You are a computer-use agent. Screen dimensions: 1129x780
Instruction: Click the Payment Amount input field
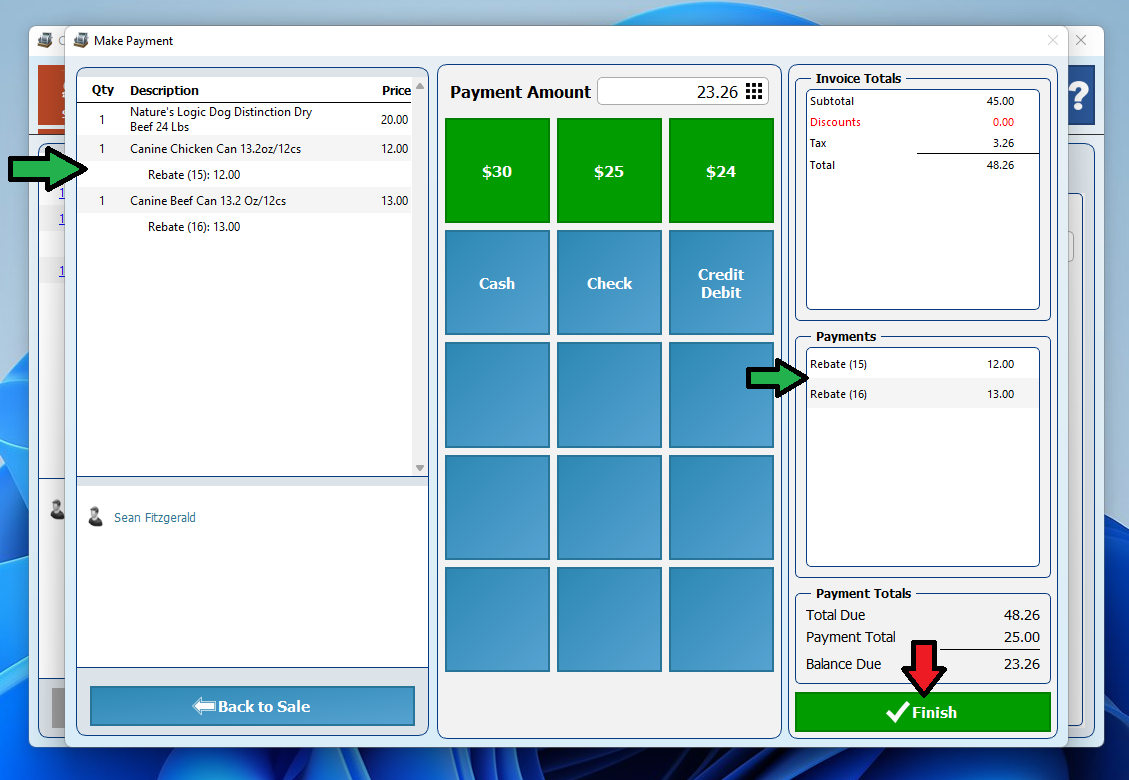point(668,92)
